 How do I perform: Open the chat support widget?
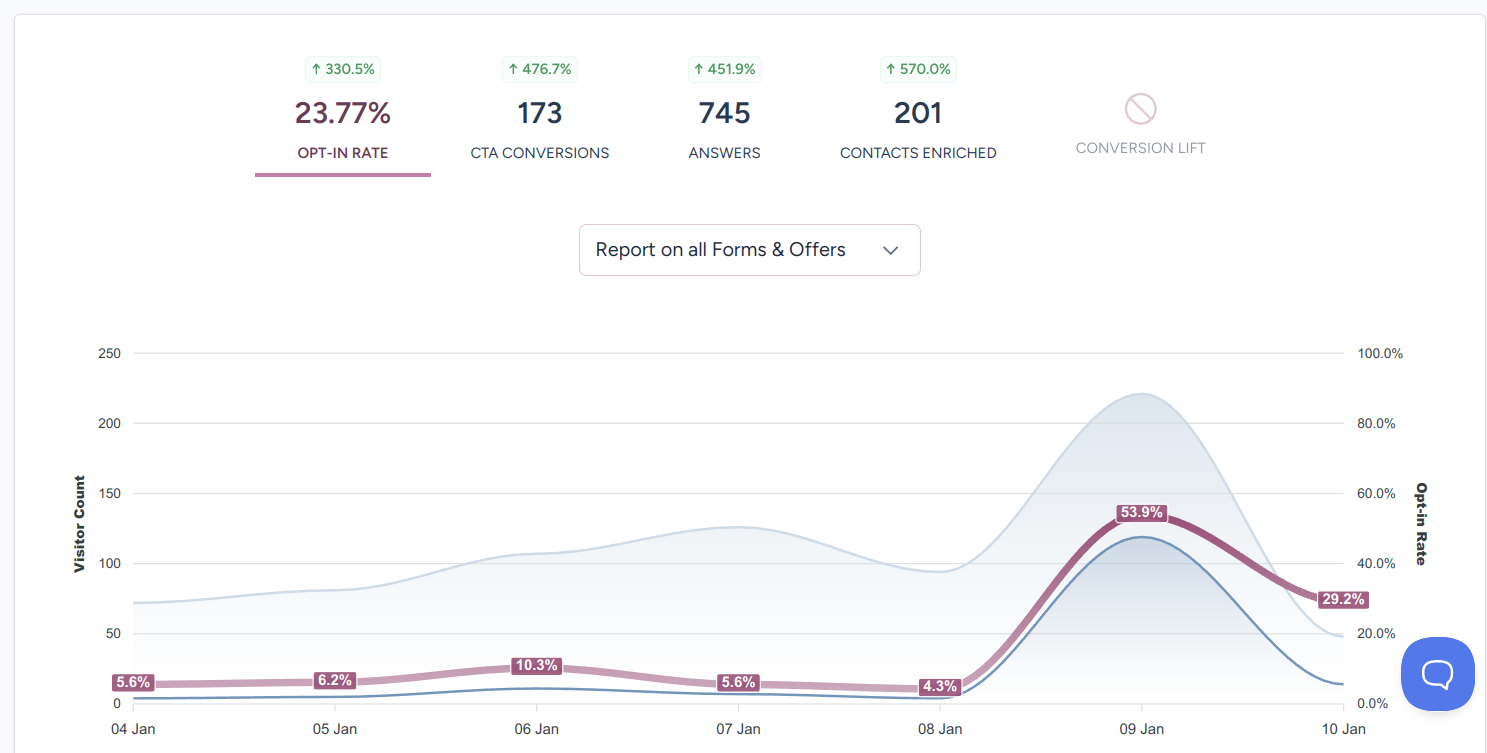pos(1437,674)
